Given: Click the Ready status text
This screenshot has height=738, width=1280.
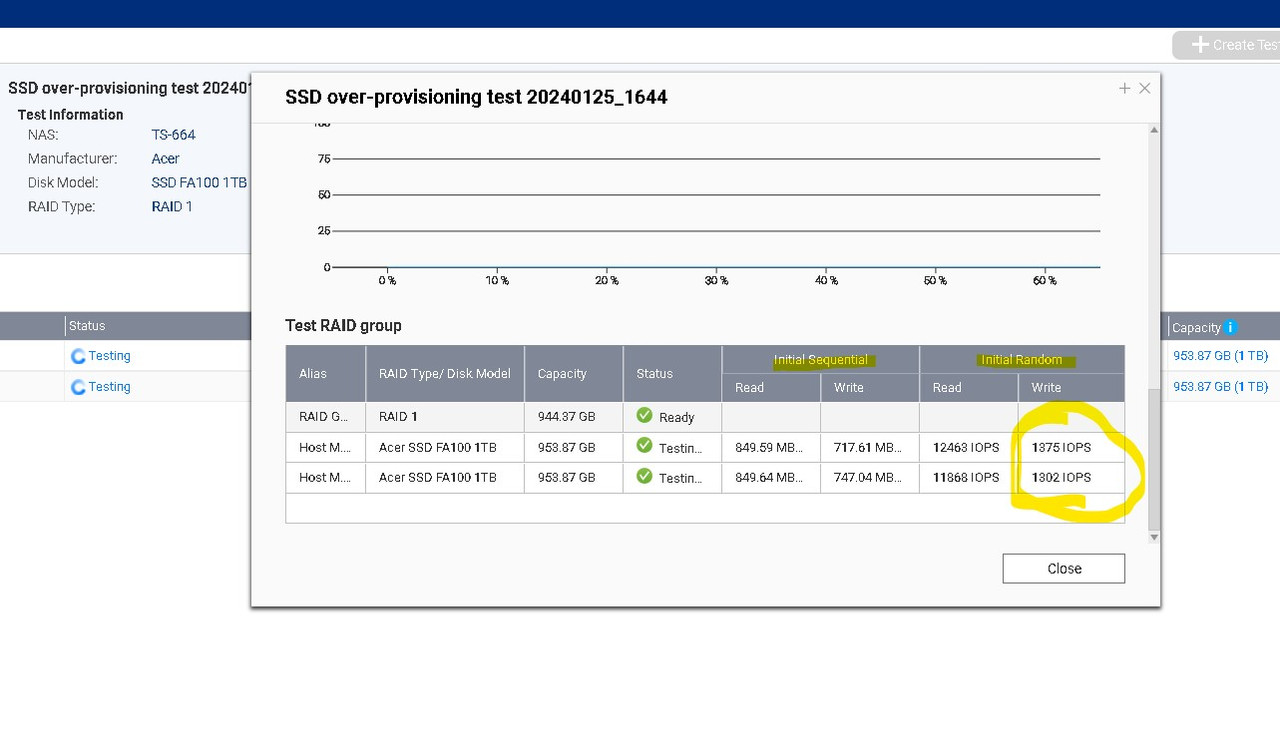Looking at the screenshot, I should click(676, 418).
